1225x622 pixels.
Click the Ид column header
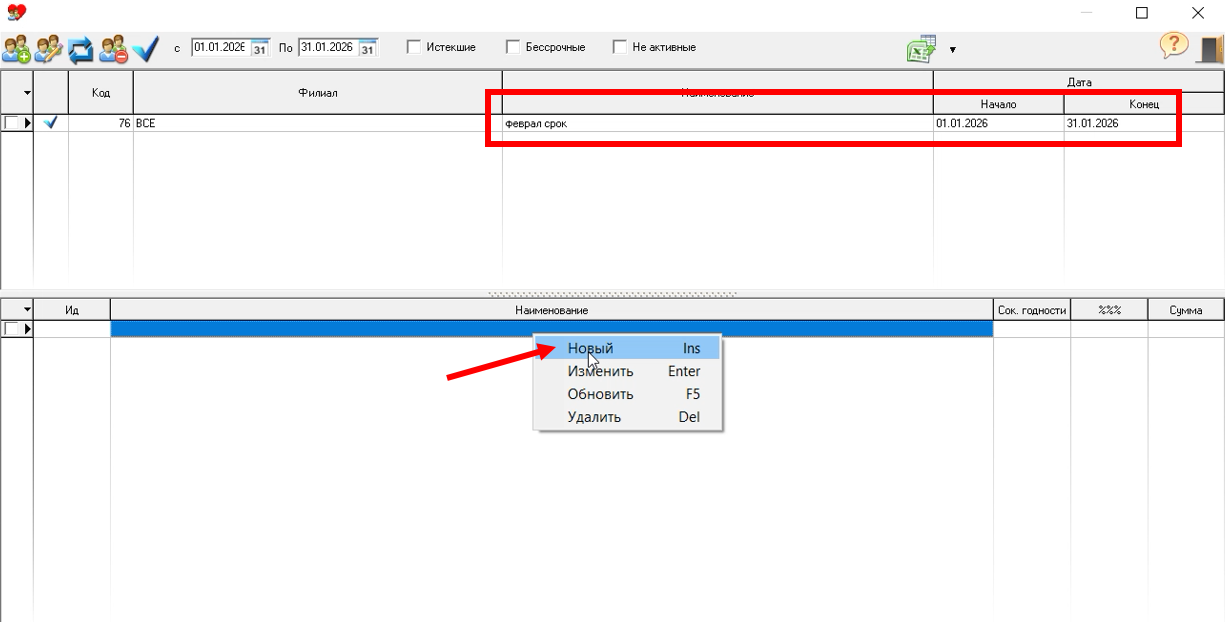click(x=72, y=310)
